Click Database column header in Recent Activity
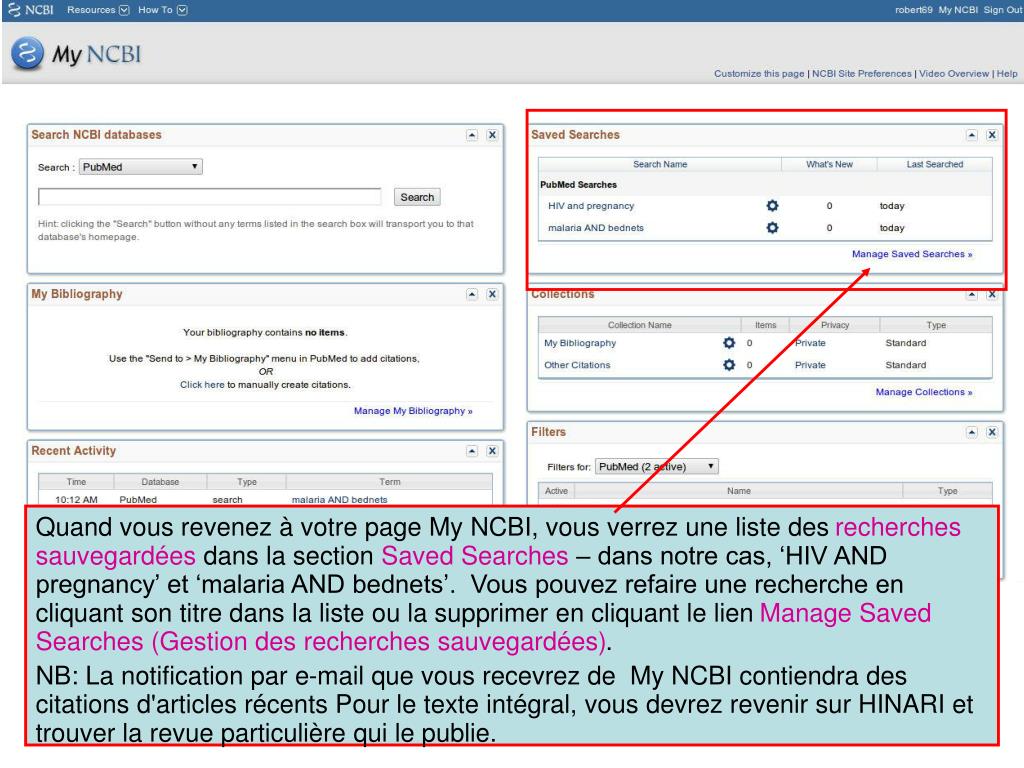The height and width of the screenshot is (768, 1024). [x=160, y=482]
